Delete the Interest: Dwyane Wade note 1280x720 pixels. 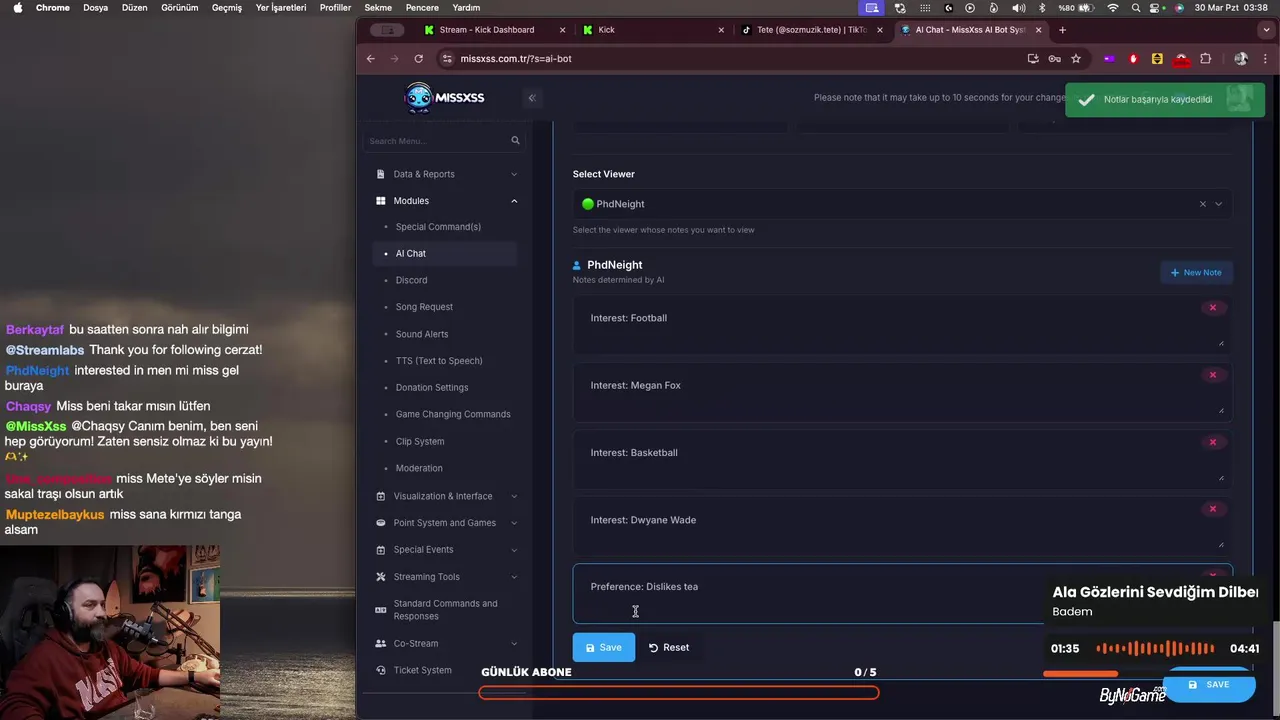click(1213, 509)
